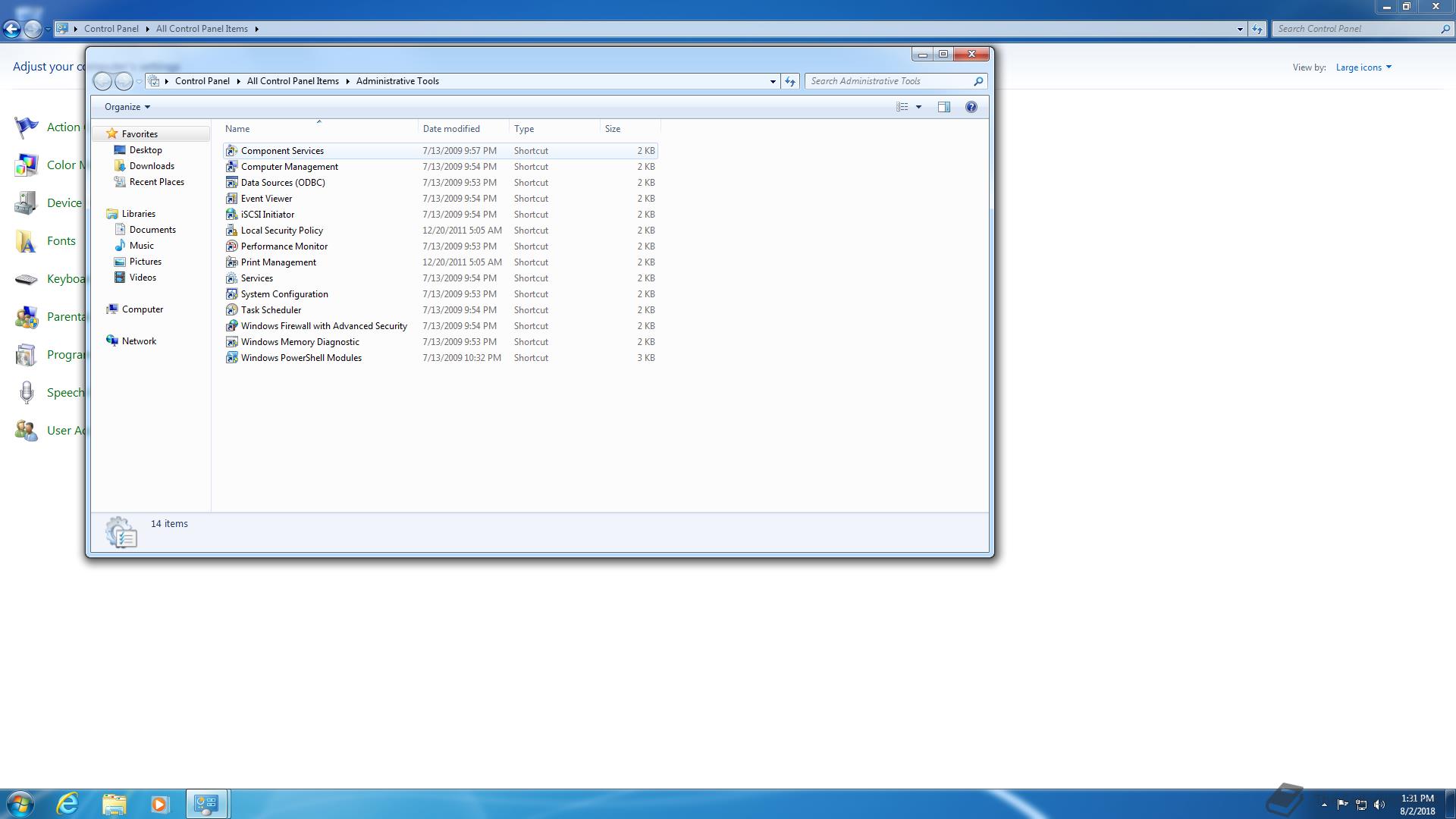
Task: Click the Control Panel back arrow button
Action: (x=11, y=29)
